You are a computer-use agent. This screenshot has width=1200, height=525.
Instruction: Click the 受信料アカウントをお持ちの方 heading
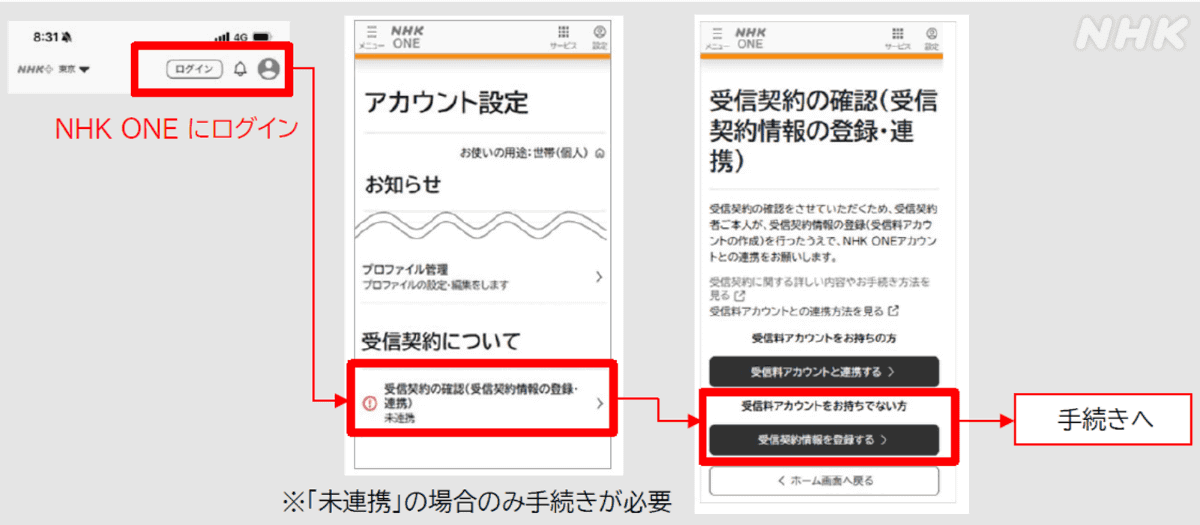[824, 338]
